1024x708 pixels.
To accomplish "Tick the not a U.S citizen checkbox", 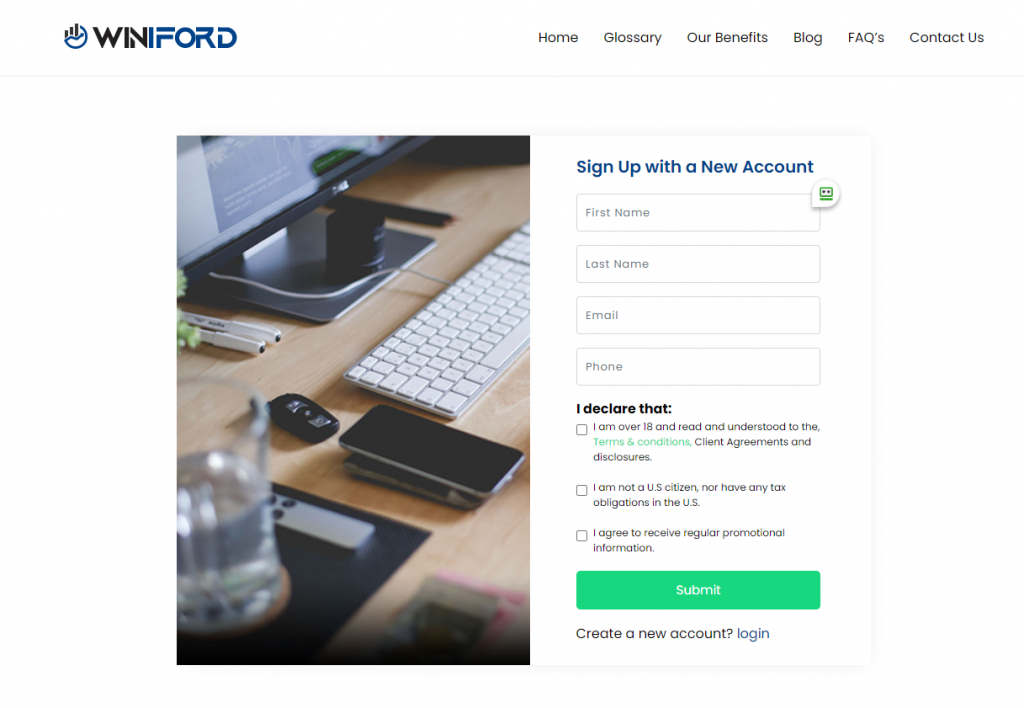I will (x=581, y=490).
